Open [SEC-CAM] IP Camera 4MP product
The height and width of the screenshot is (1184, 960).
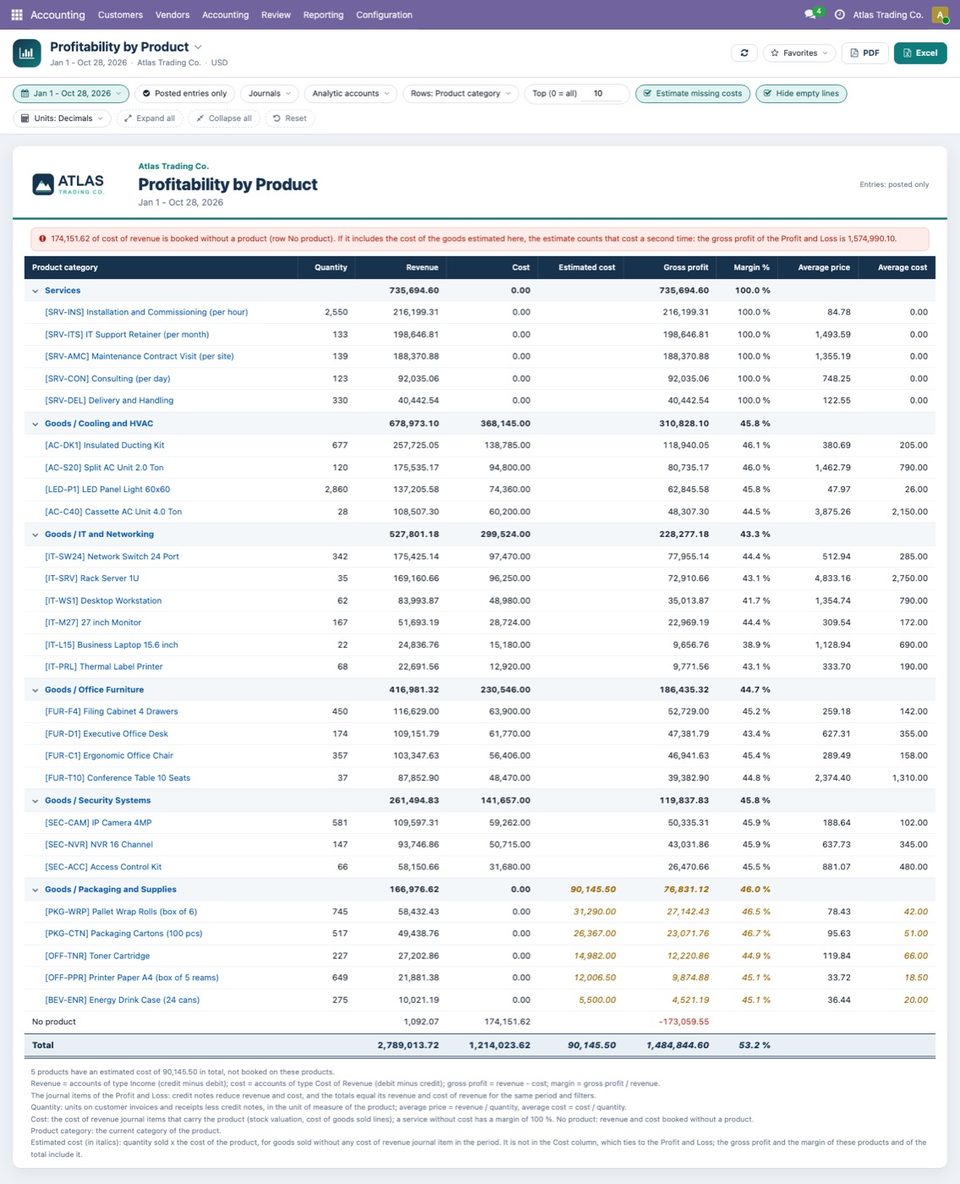point(98,822)
